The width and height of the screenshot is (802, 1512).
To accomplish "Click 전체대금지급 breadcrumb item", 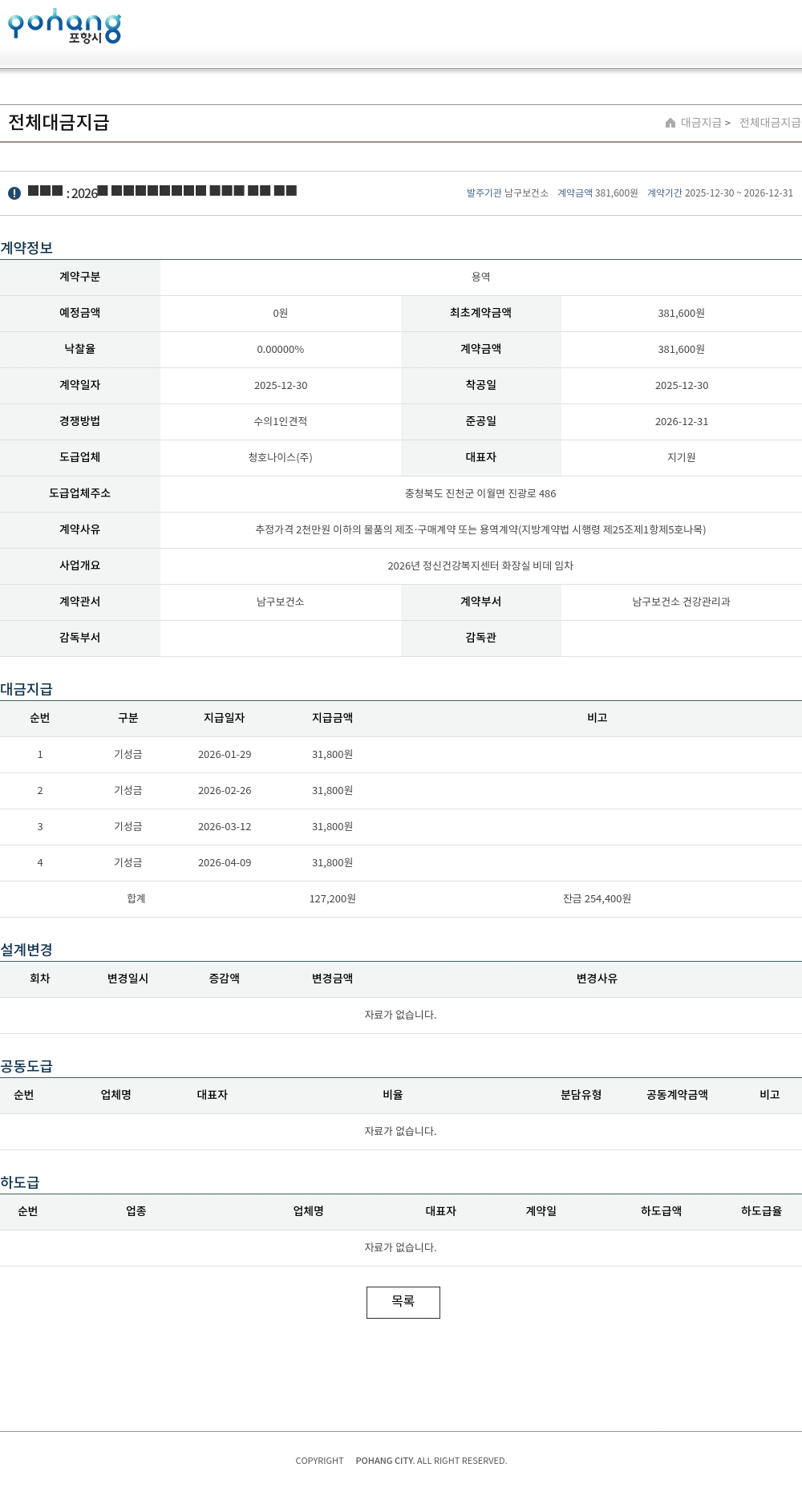I will [769, 123].
